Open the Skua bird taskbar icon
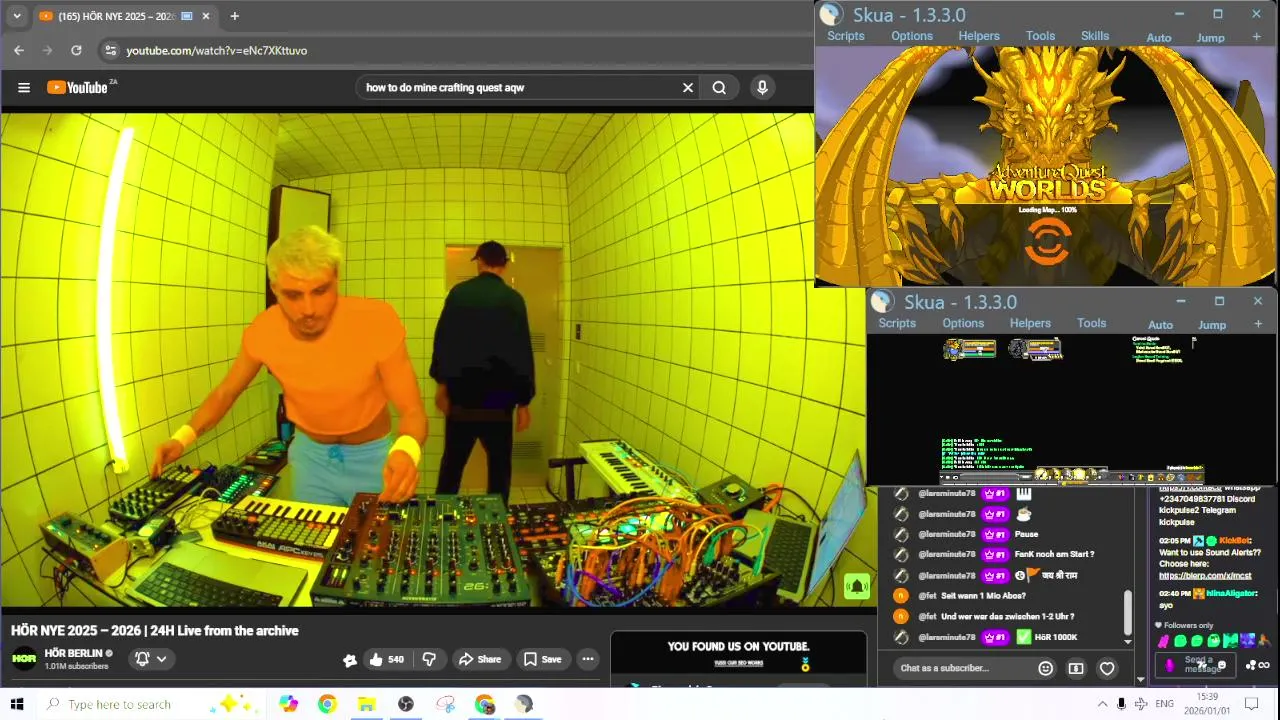This screenshot has height=720, width=1280. 524,704
